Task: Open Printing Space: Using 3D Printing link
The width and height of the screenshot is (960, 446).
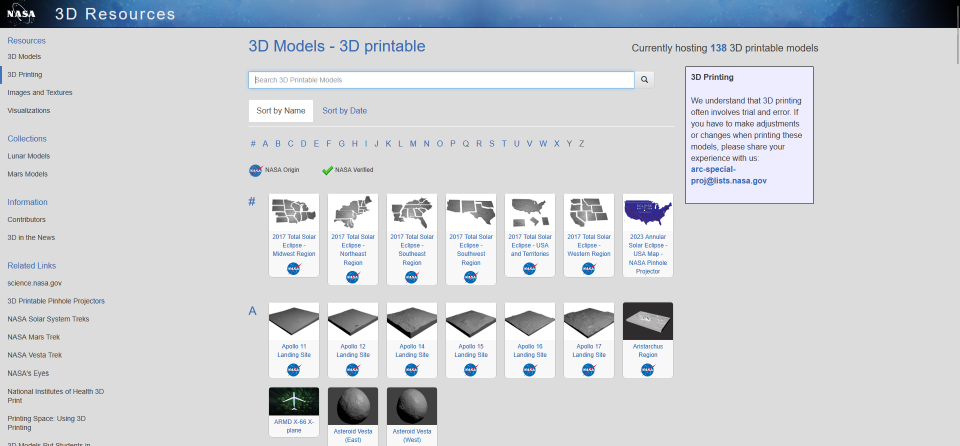Action: (47, 423)
